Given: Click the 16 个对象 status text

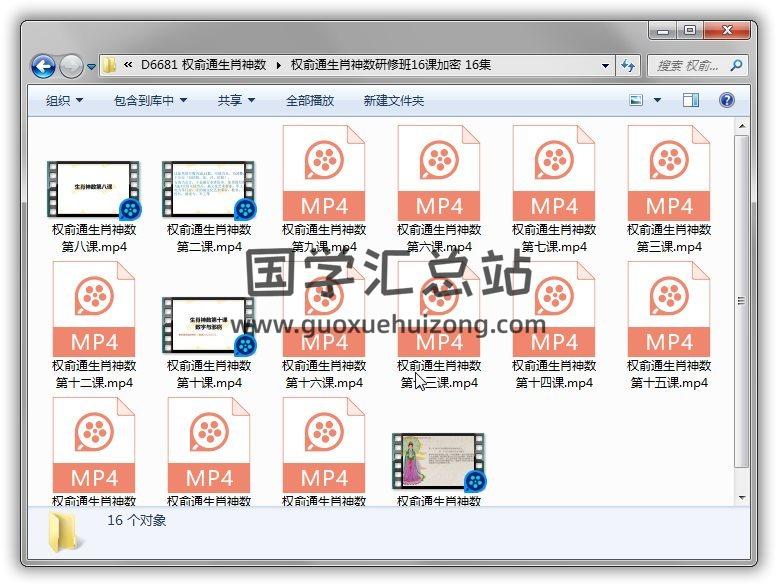Looking at the screenshot, I should [136, 521].
